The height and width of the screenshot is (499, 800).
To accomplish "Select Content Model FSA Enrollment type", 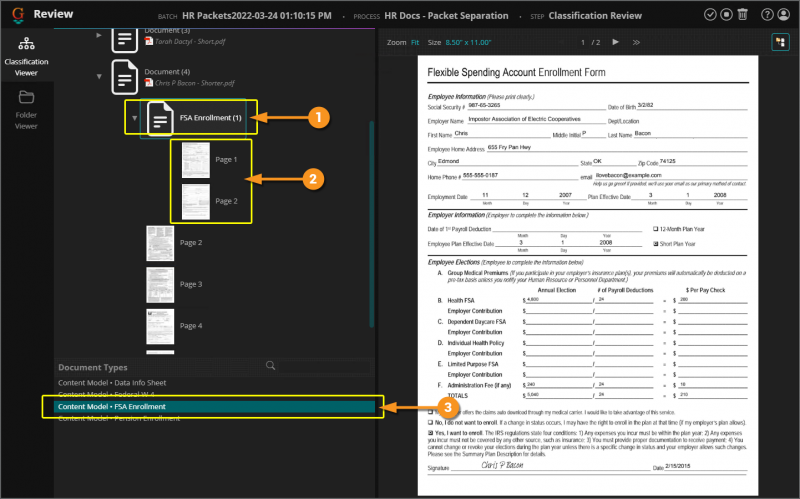I will (112, 406).
